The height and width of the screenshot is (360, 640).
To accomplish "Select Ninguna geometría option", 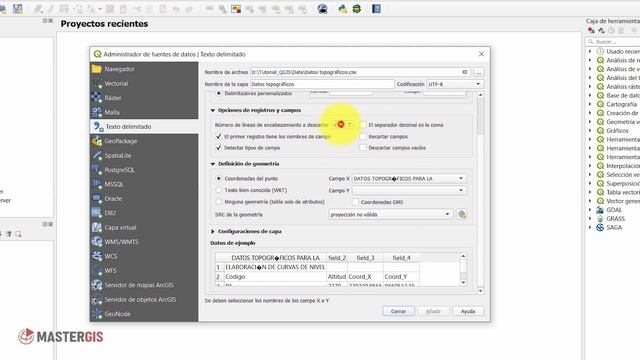I will click(x=219, y=202).
